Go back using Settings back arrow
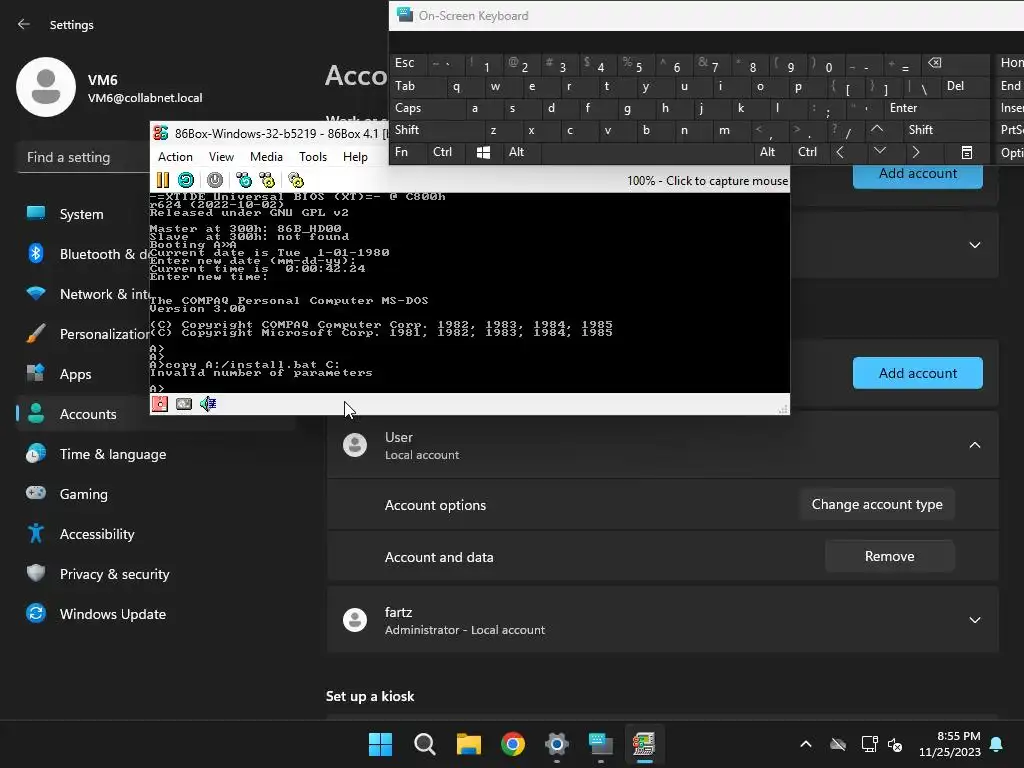Image resolution: width=1024 pixels, height=768 pixels. click(24, 24)
